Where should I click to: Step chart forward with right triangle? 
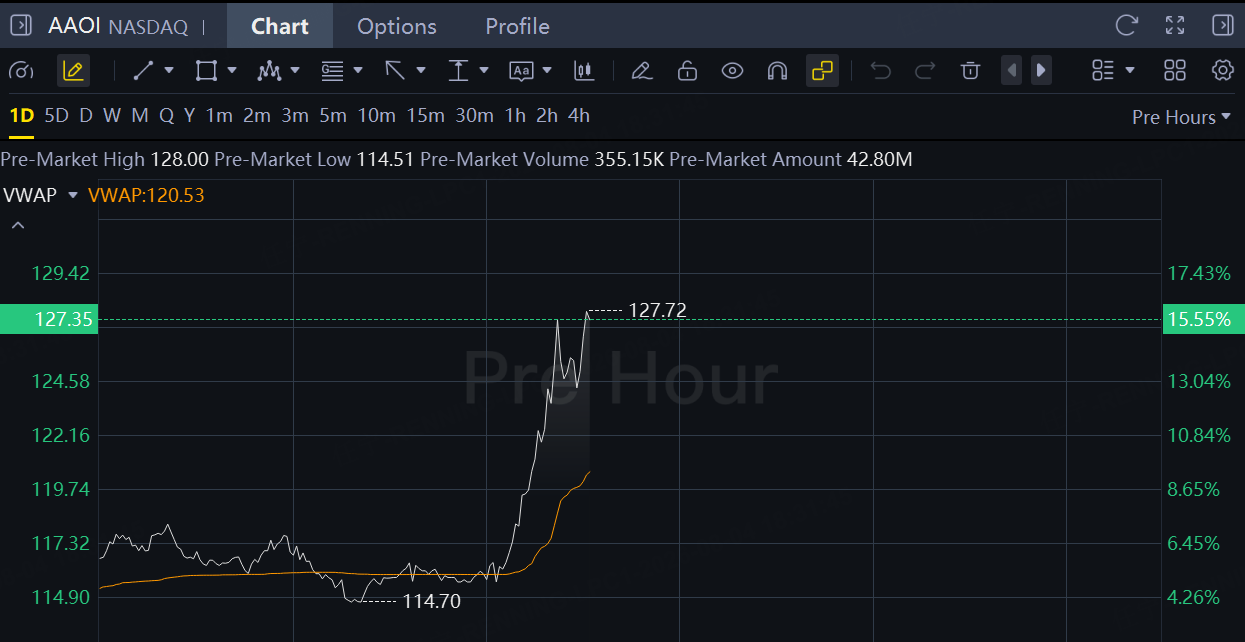1041,71
